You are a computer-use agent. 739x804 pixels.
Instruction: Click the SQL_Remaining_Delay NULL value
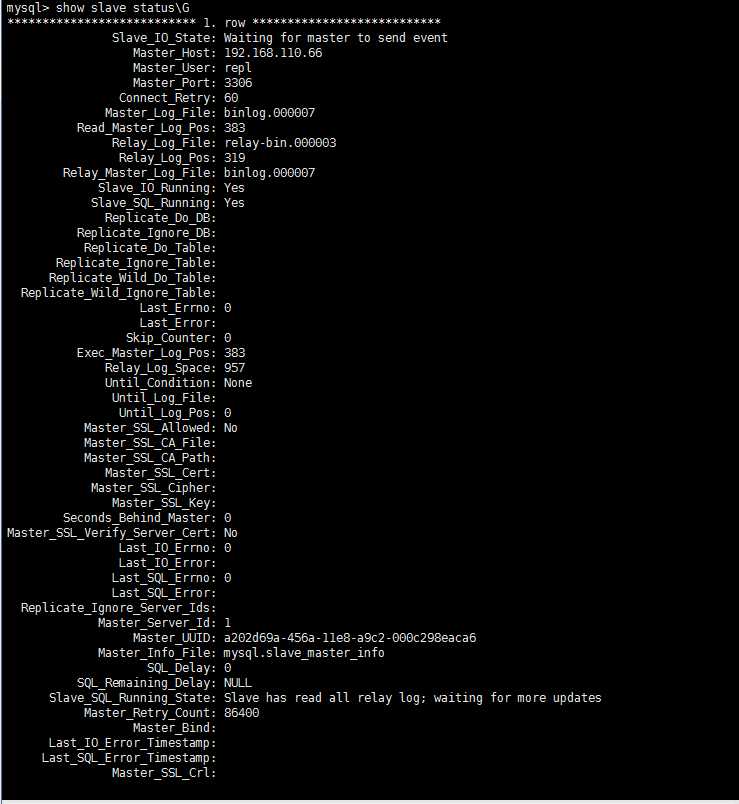(x=238, y=683)
